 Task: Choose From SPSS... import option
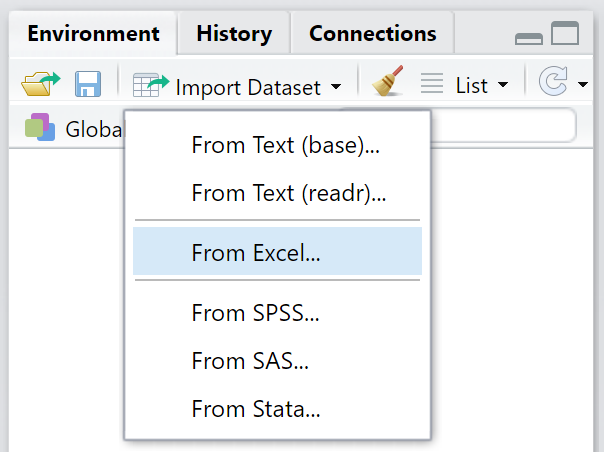[255, 313]
